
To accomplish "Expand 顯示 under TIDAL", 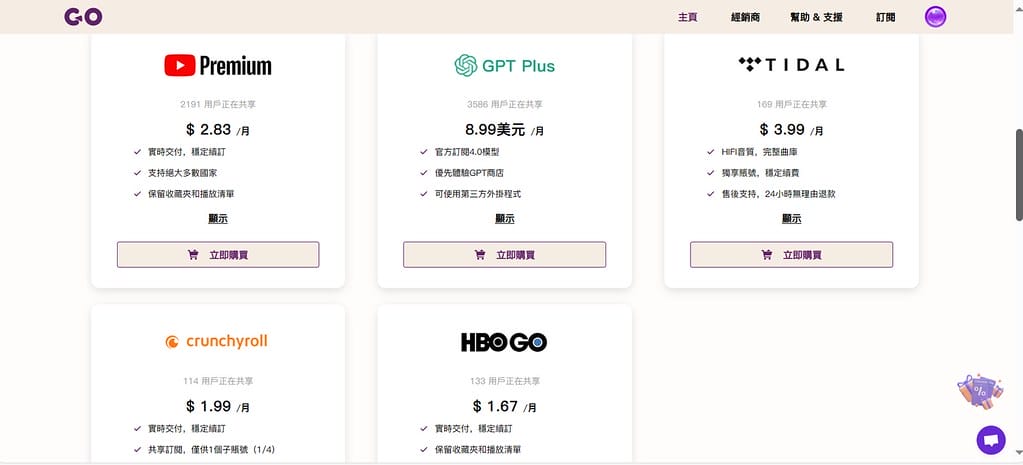I will coord(791,219).
